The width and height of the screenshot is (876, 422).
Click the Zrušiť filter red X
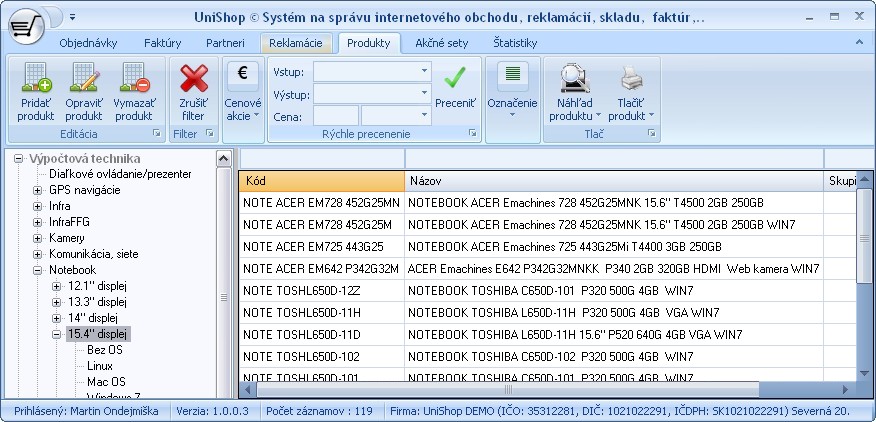(194, 78)
